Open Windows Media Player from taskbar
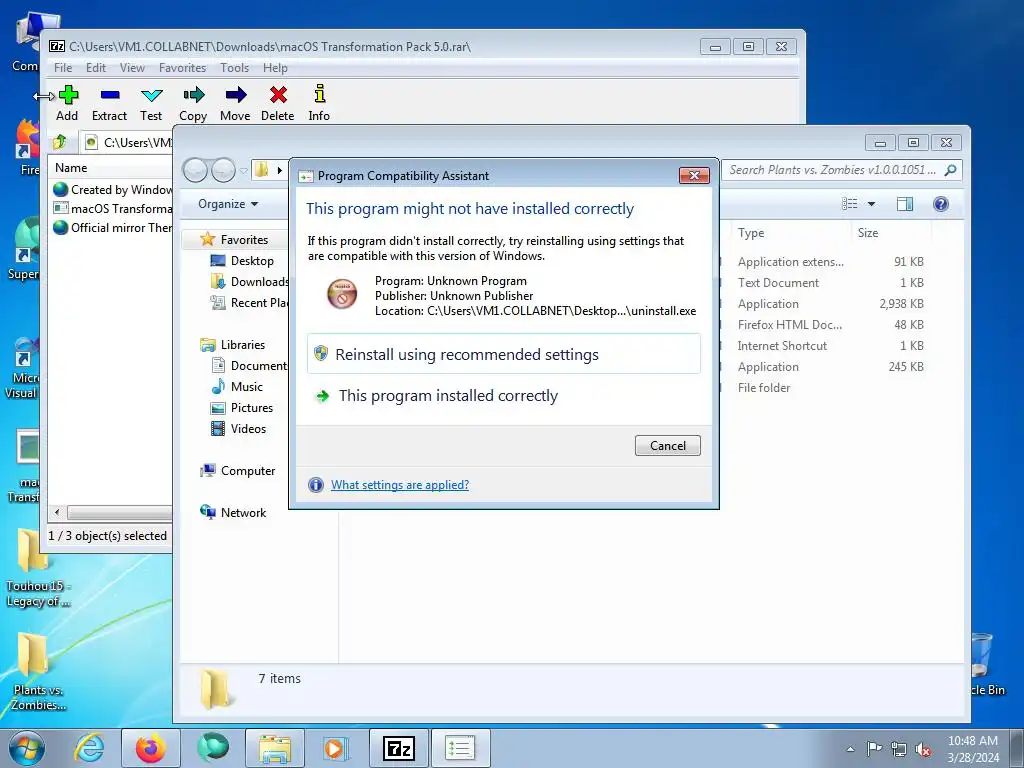 click(x=336, y=748)
